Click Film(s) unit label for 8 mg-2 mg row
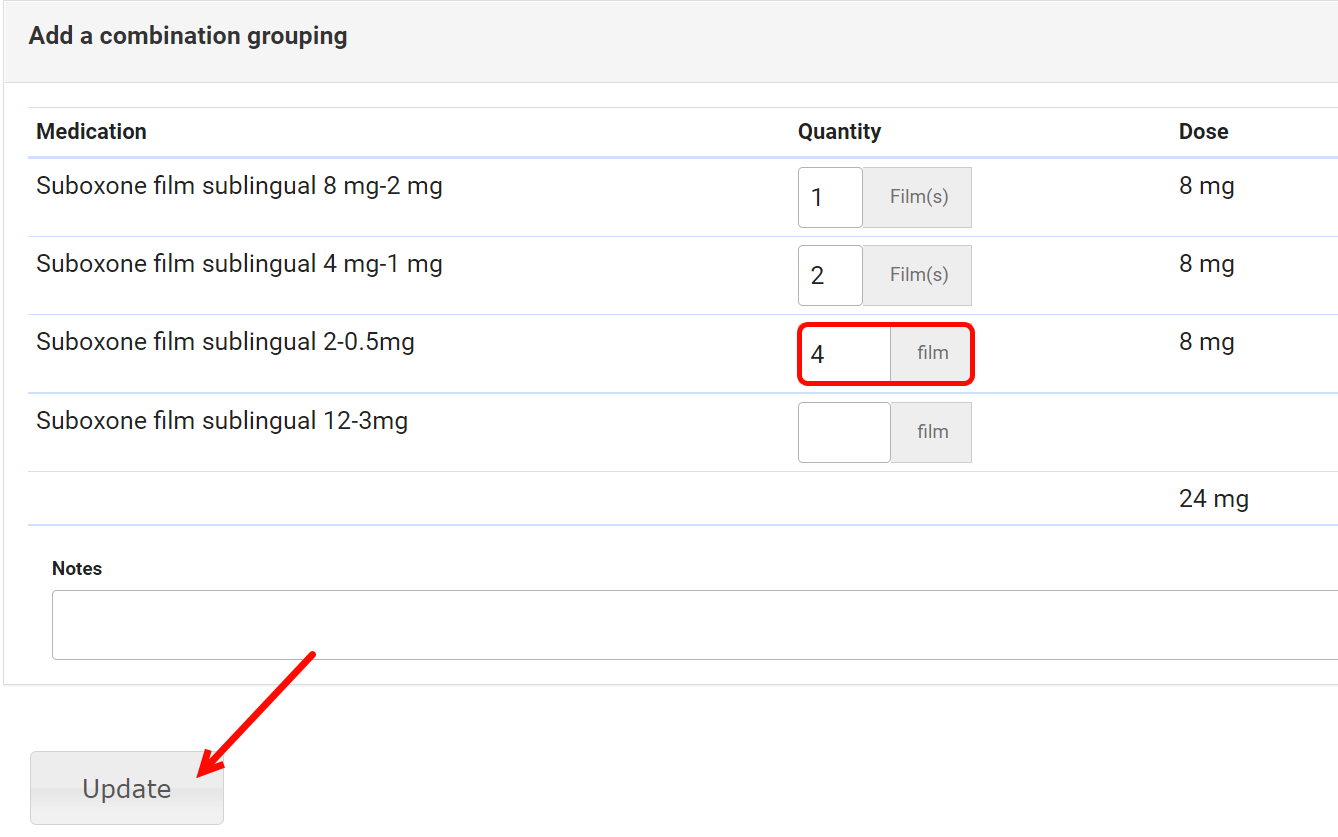Viewport: 1338px width, 837px height. (918, 197)
